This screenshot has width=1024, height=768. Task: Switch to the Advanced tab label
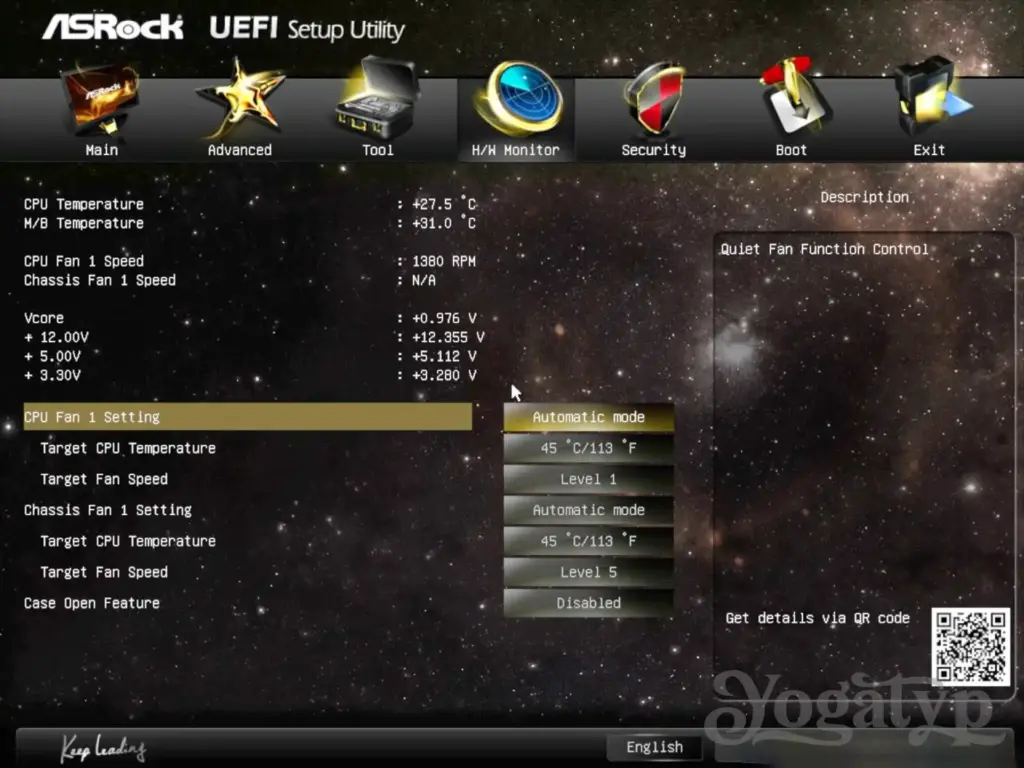(x=240, y=150)
